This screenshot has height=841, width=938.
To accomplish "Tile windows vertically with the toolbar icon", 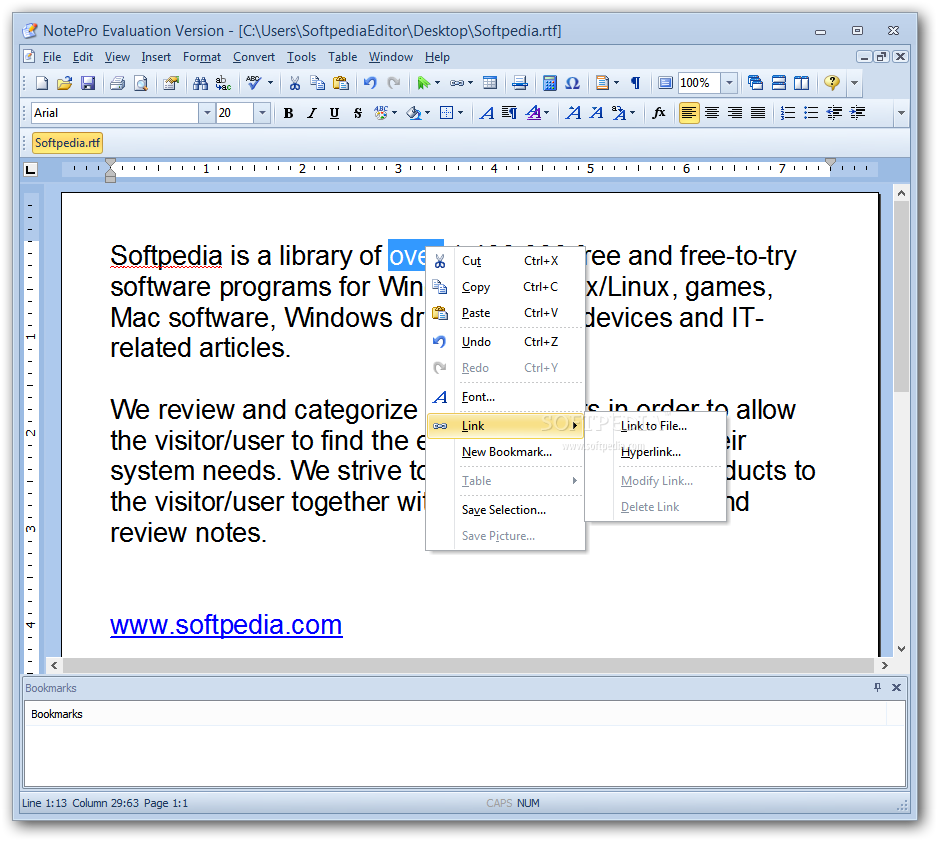I will pos(802,83).
